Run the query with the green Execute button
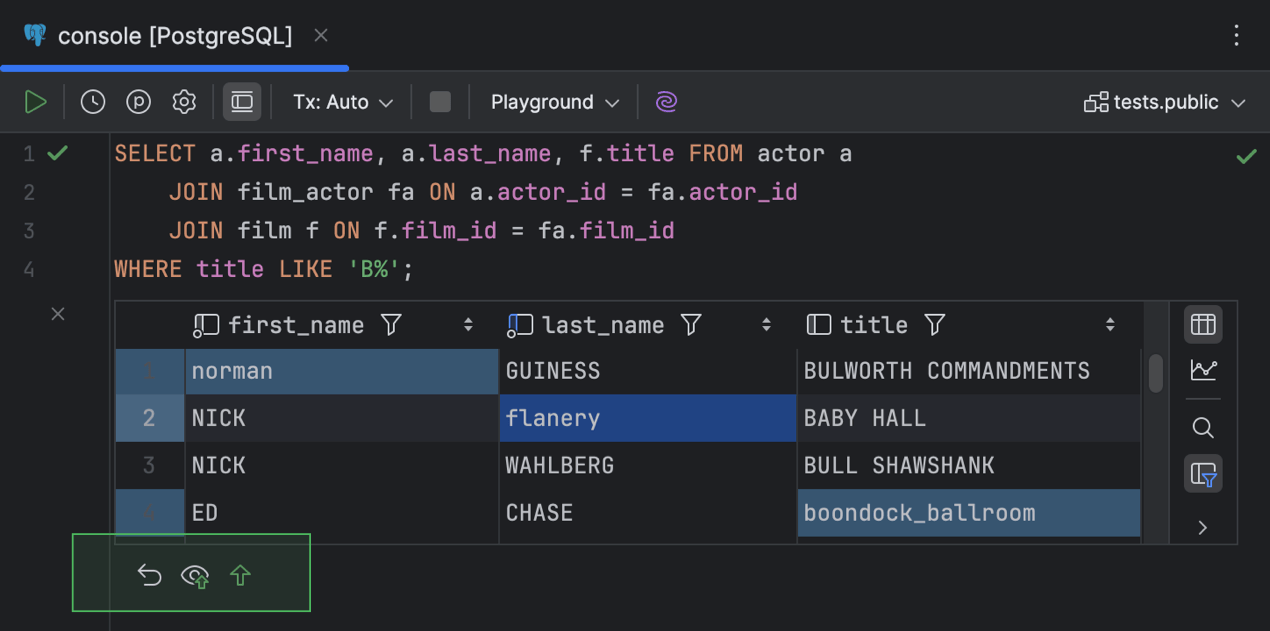The width and height of the screenshot is (1270, 631). (36, 102)
